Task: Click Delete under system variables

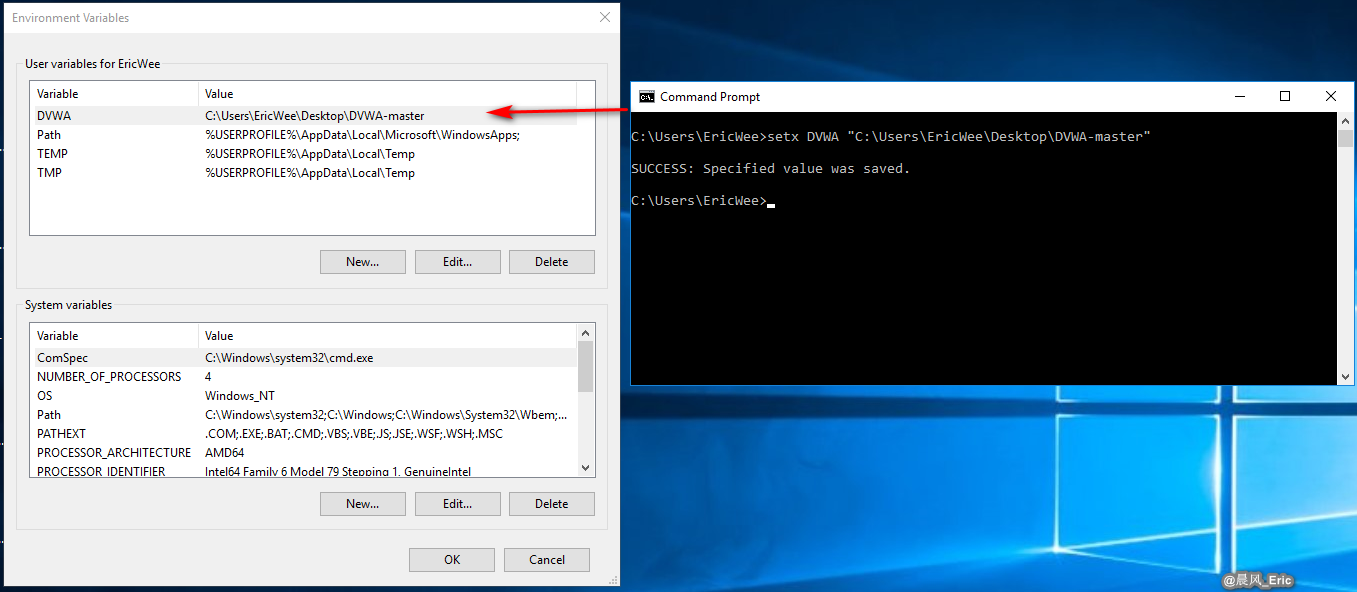Action: (551, 503)
